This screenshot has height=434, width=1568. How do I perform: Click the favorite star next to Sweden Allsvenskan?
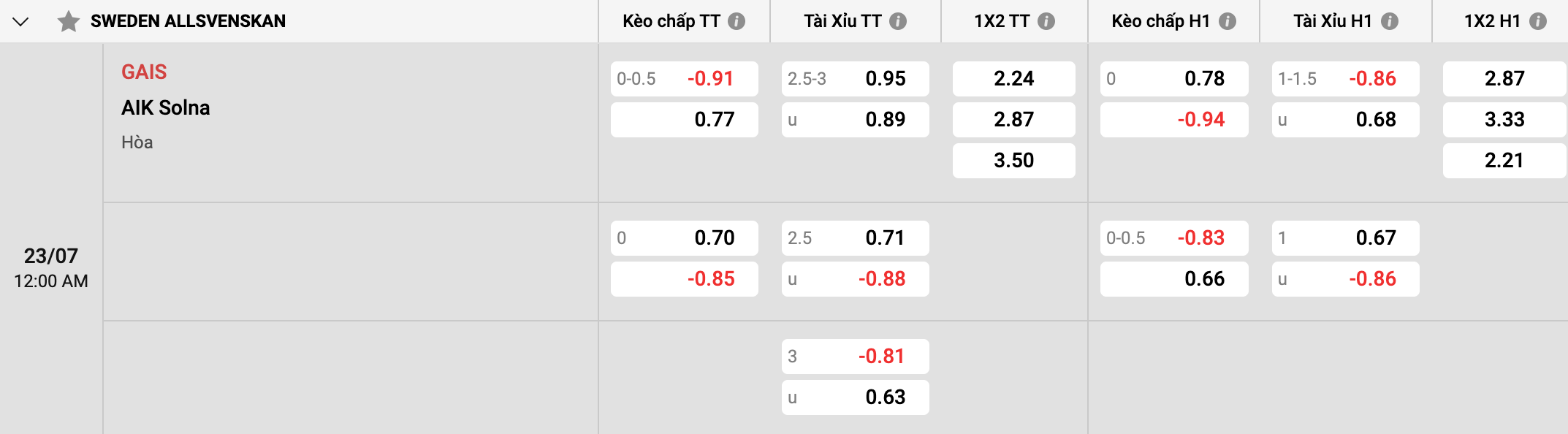(x=69, y=21)
